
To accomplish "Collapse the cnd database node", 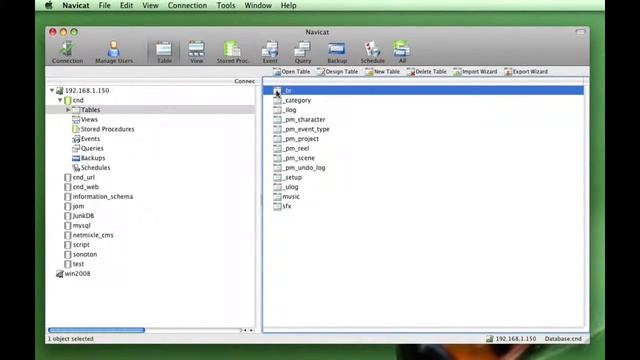I will pos(60,100).
